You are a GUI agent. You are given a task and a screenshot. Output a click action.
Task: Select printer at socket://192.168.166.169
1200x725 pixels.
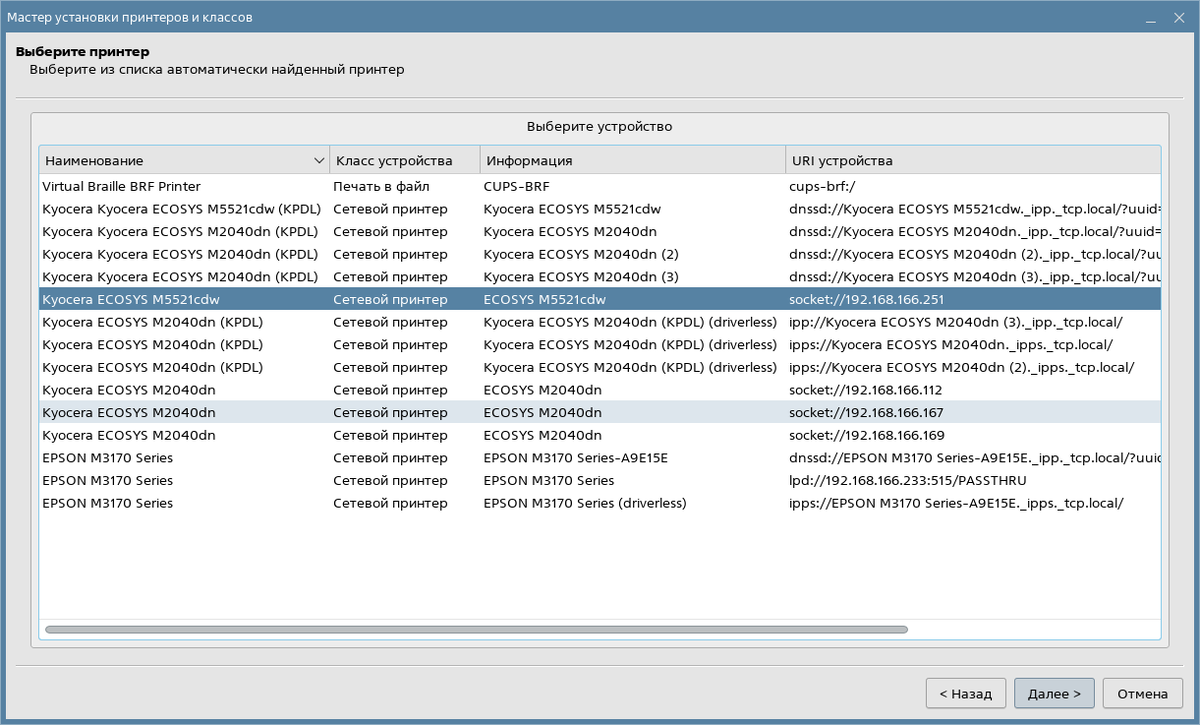(x=600, y=435)
